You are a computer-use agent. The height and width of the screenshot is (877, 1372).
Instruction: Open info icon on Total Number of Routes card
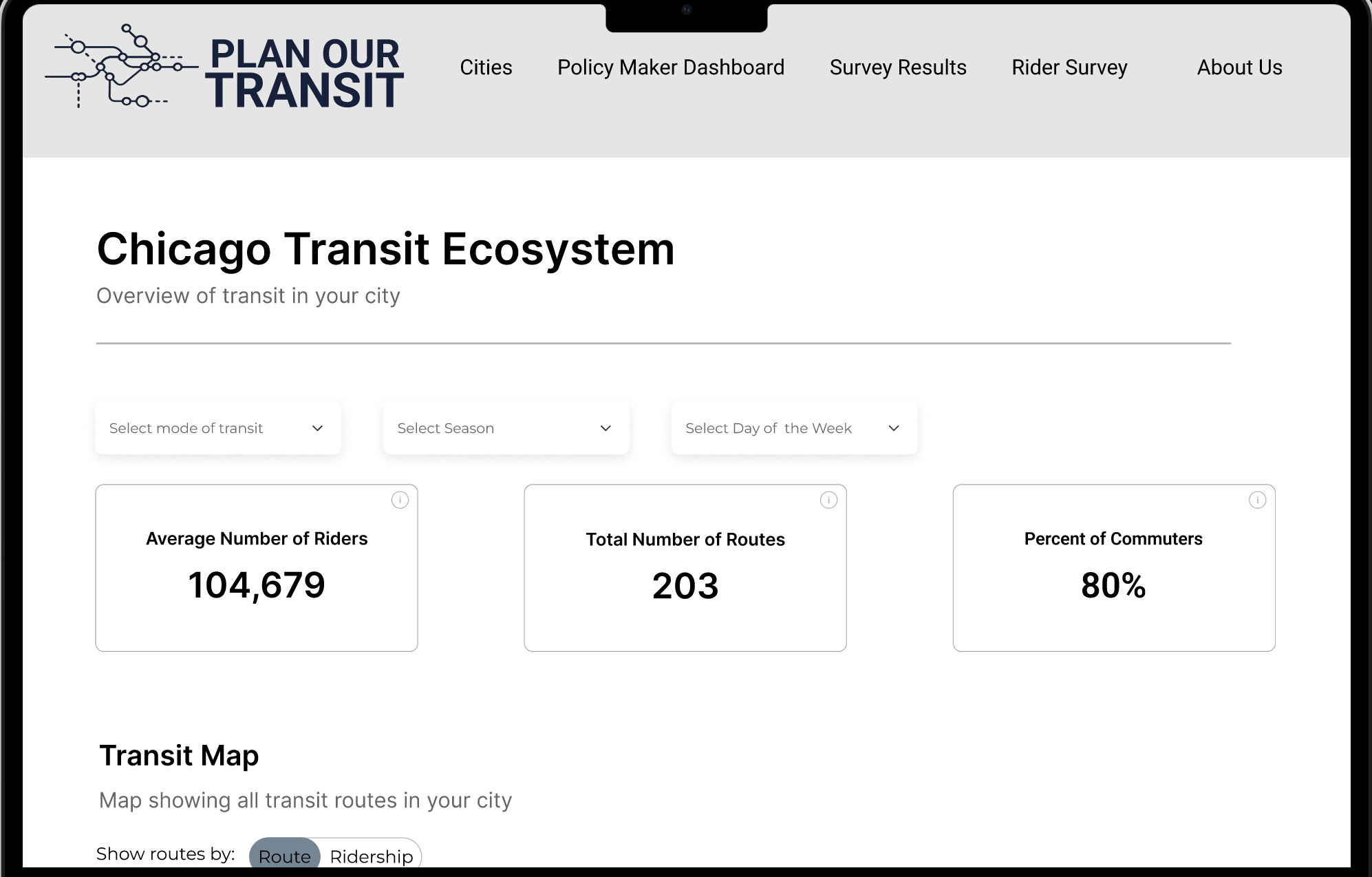pyautogui.click(x=828, y=500)
